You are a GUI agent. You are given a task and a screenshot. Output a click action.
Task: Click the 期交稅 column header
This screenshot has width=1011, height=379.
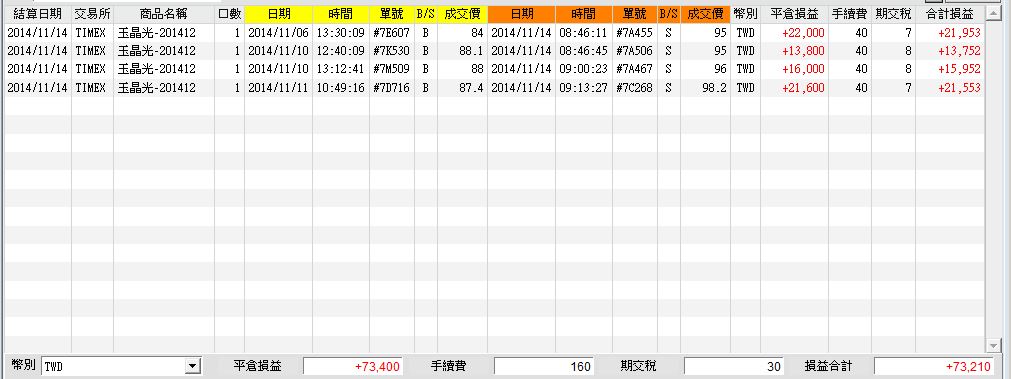[x=894, y=14]
